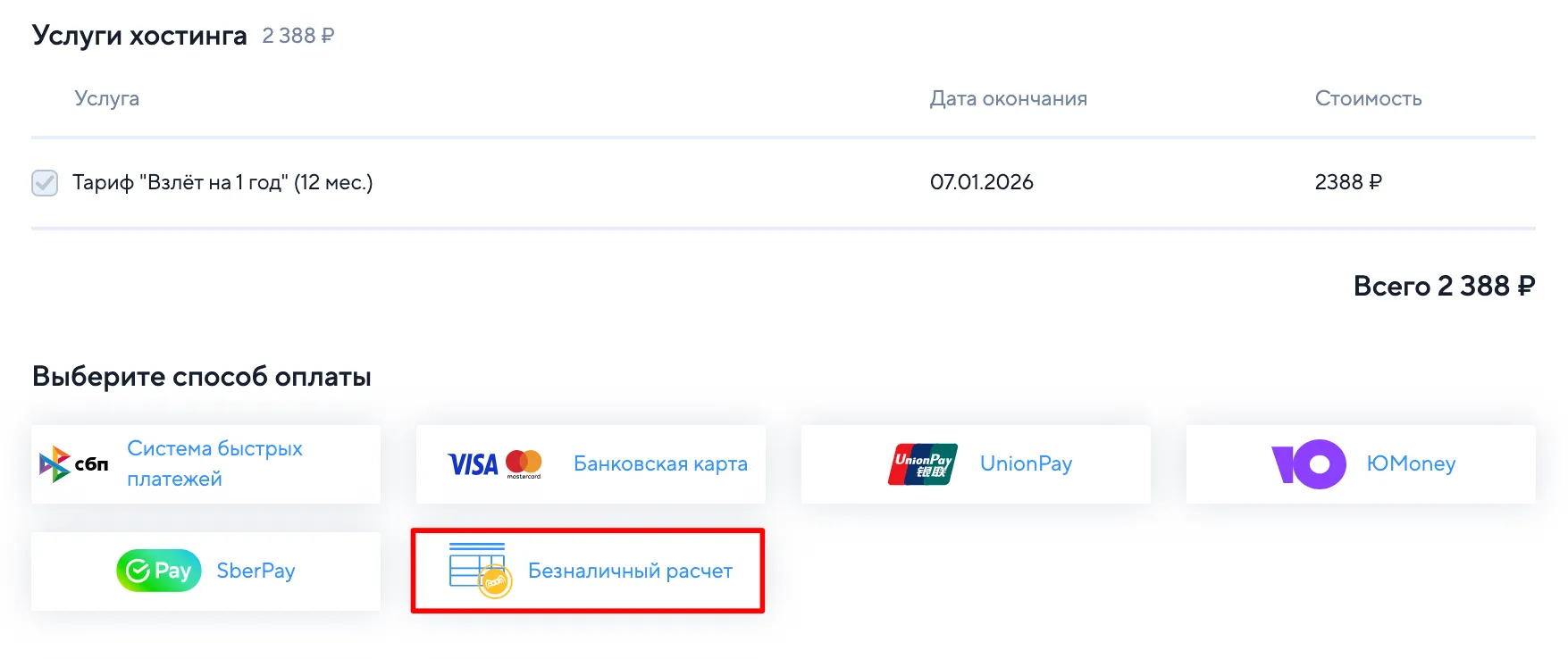Click the Услуга column header
The height and width of the screenshot is (659, 1568).
(106, 98)
